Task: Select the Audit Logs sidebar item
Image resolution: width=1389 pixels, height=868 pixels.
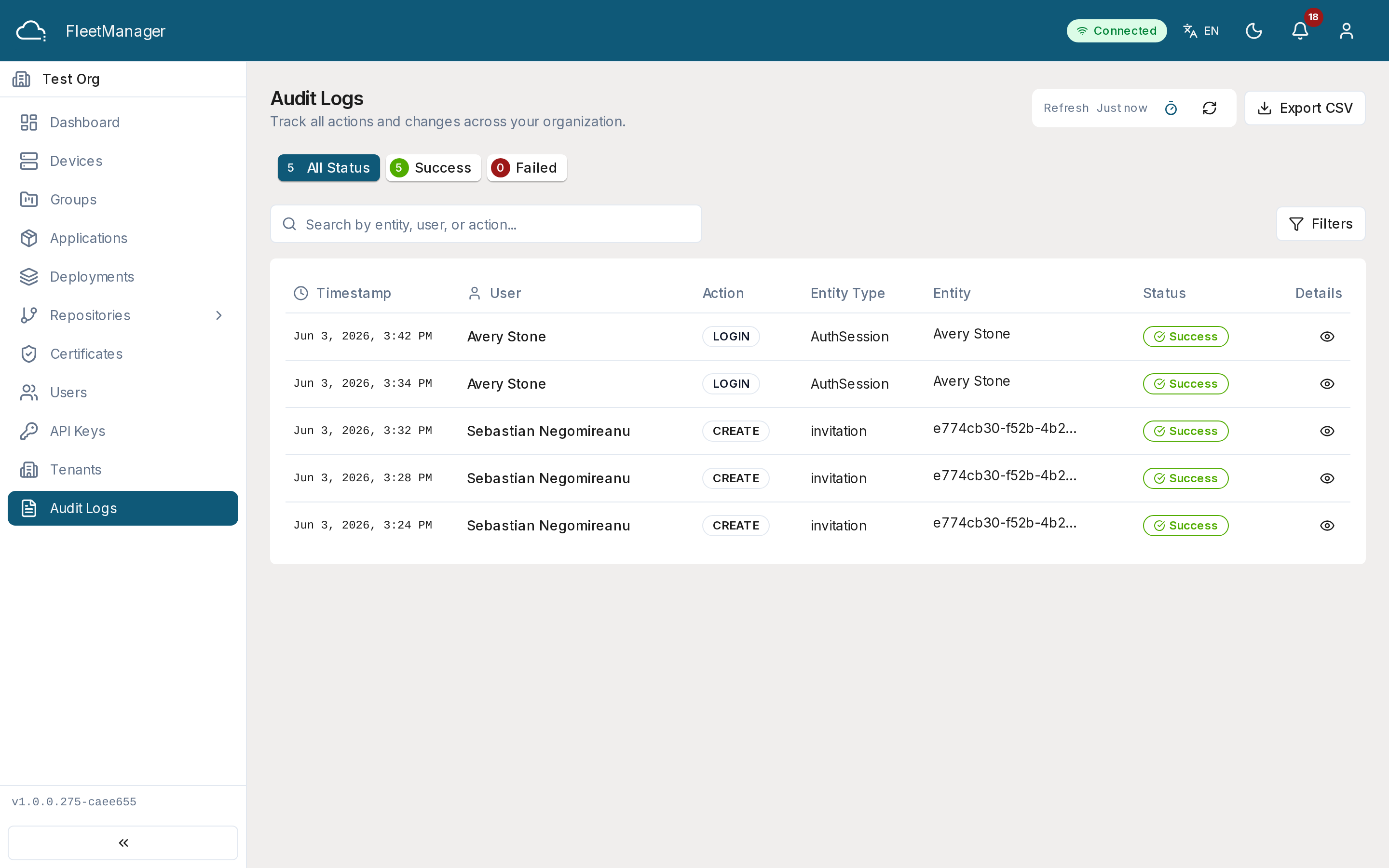Action: click(123, 508)
